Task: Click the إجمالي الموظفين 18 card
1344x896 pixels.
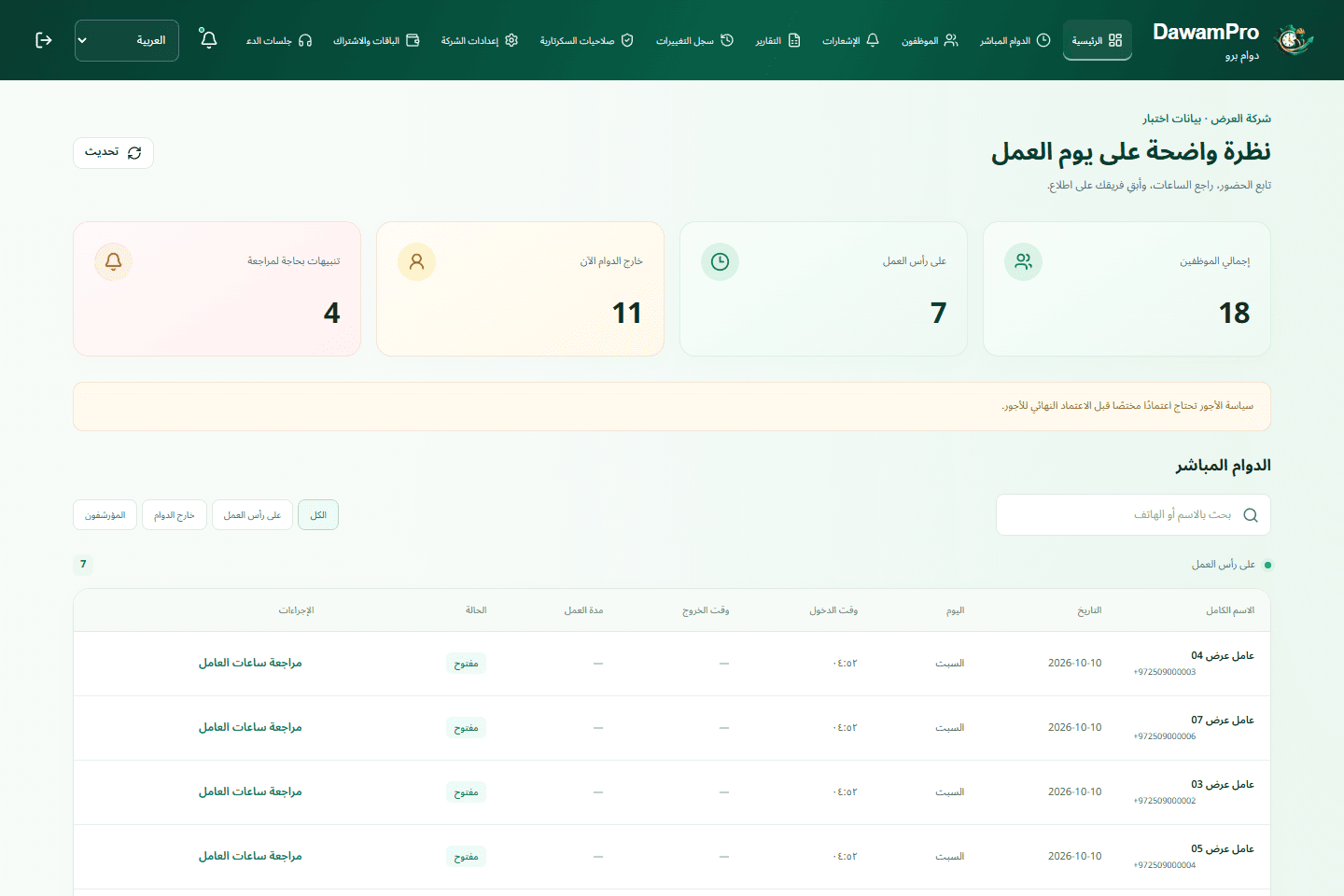Action: [x=1127, y=288]
